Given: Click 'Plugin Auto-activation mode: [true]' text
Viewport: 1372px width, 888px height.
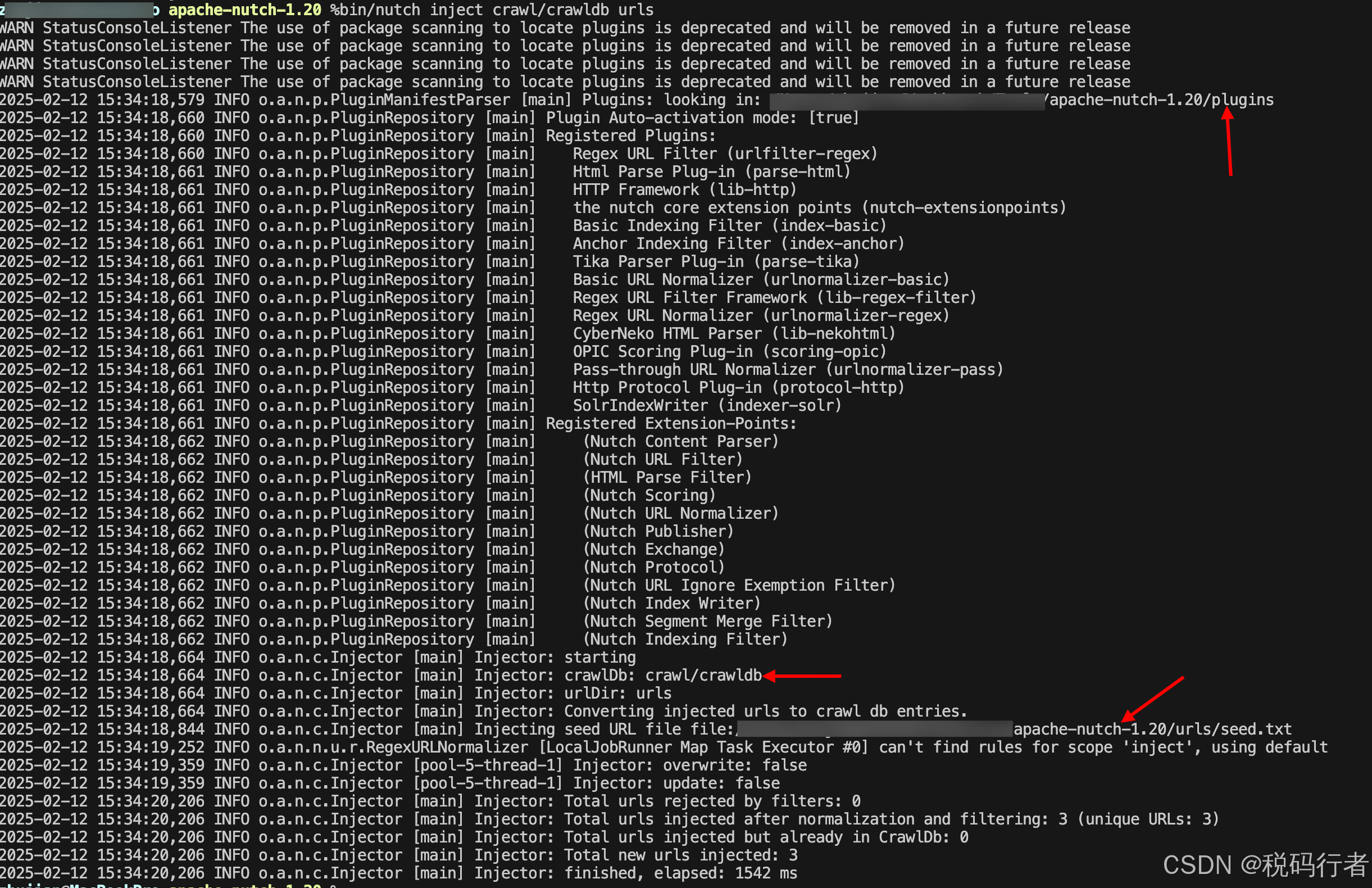Looking at the screenshot, I should point(702,118).
